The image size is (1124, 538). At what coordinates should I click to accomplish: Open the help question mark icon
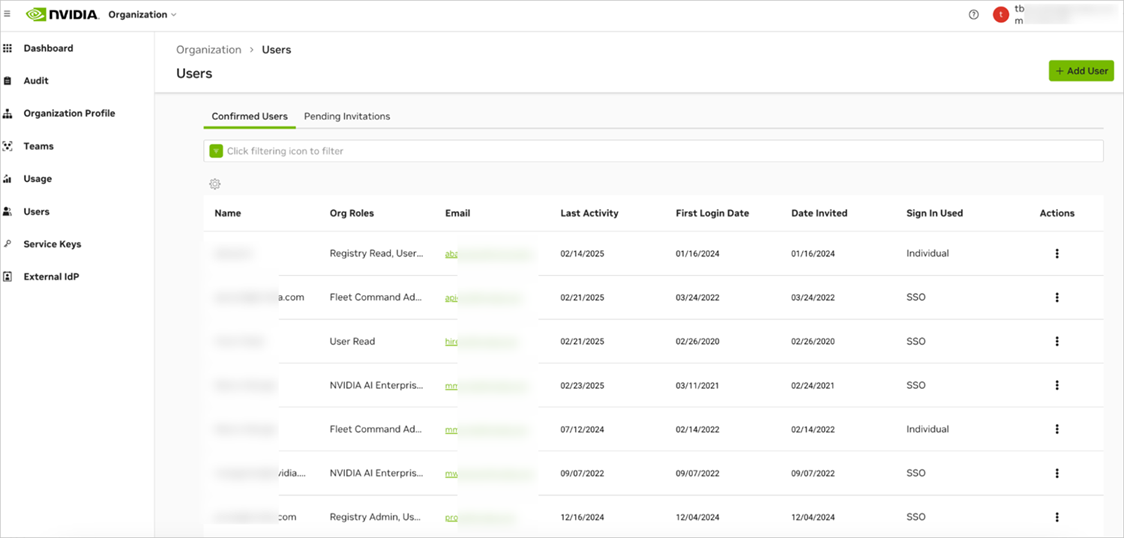coord(973,14)
